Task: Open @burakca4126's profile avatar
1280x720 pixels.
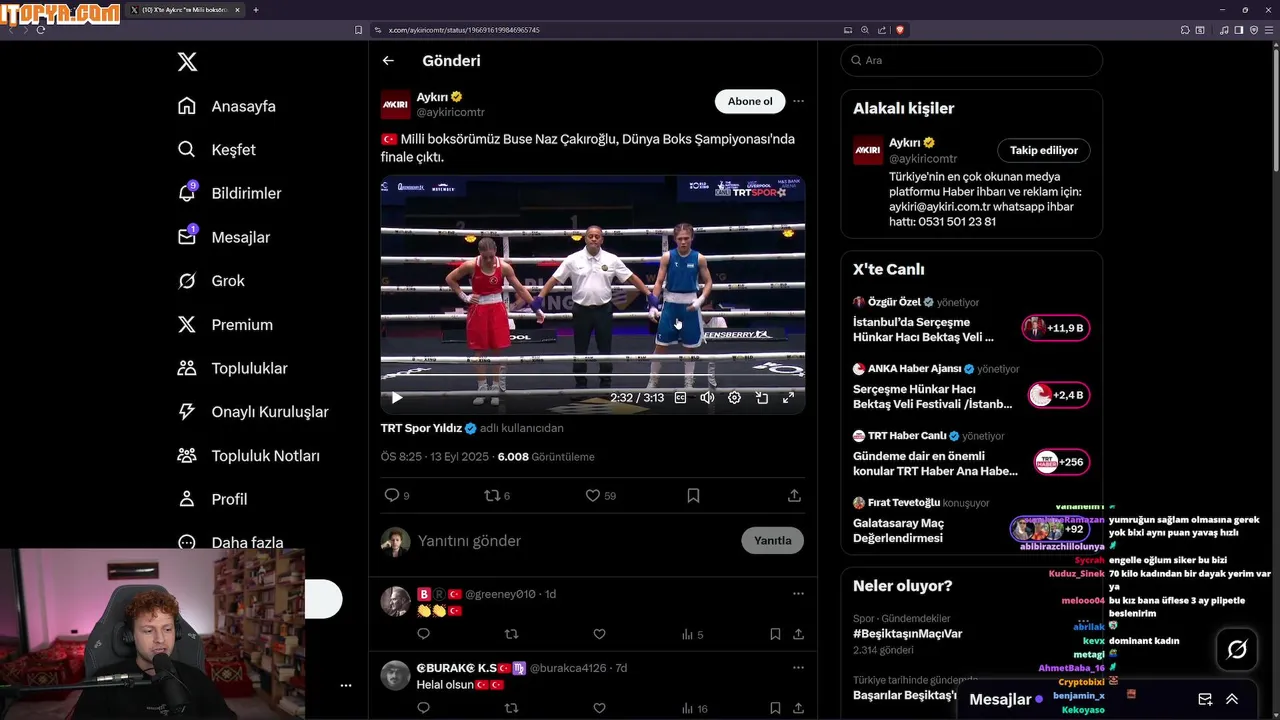Action: [x=396, y=675]
